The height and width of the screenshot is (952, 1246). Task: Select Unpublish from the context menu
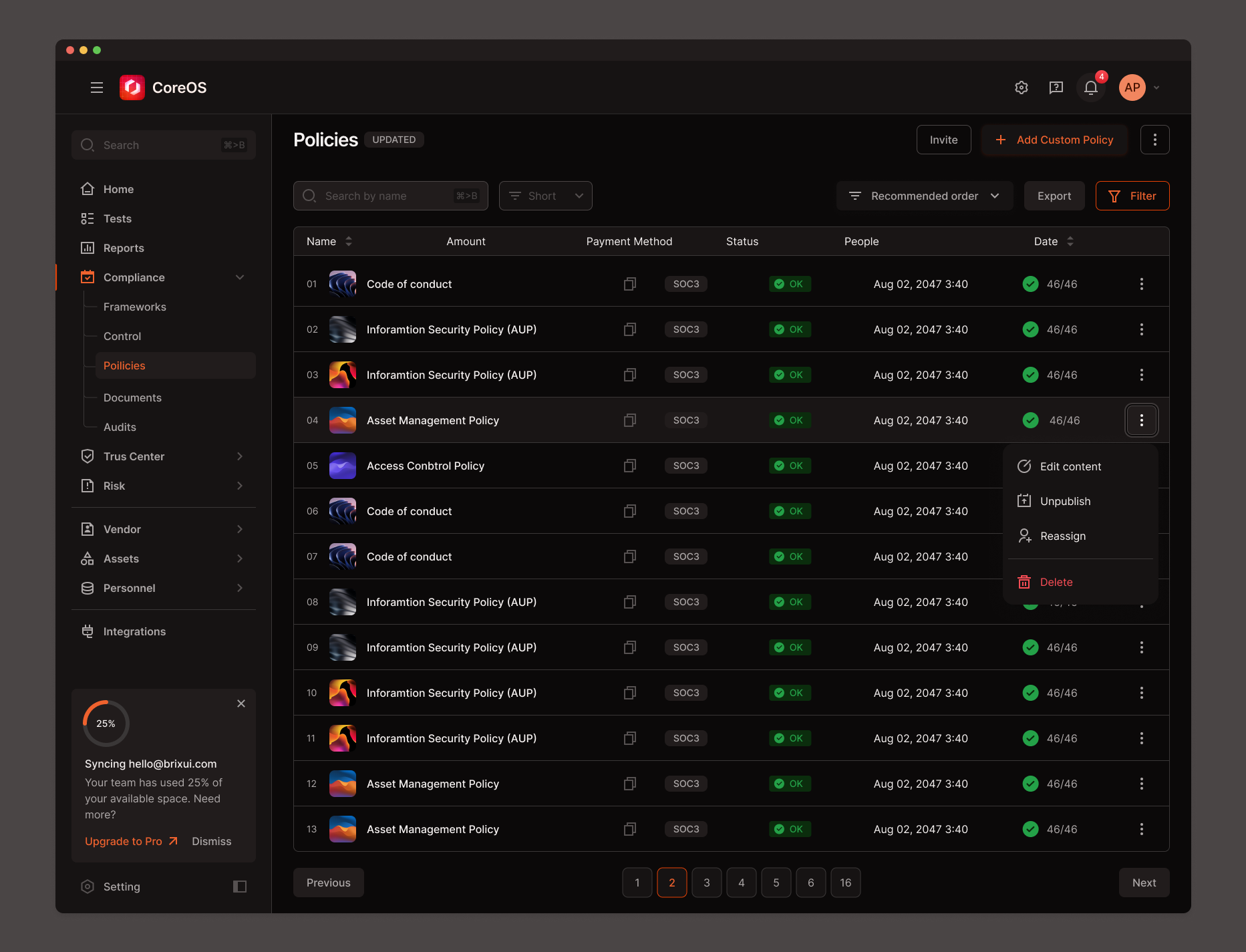pyautogui.click(x=1064, y=500)
